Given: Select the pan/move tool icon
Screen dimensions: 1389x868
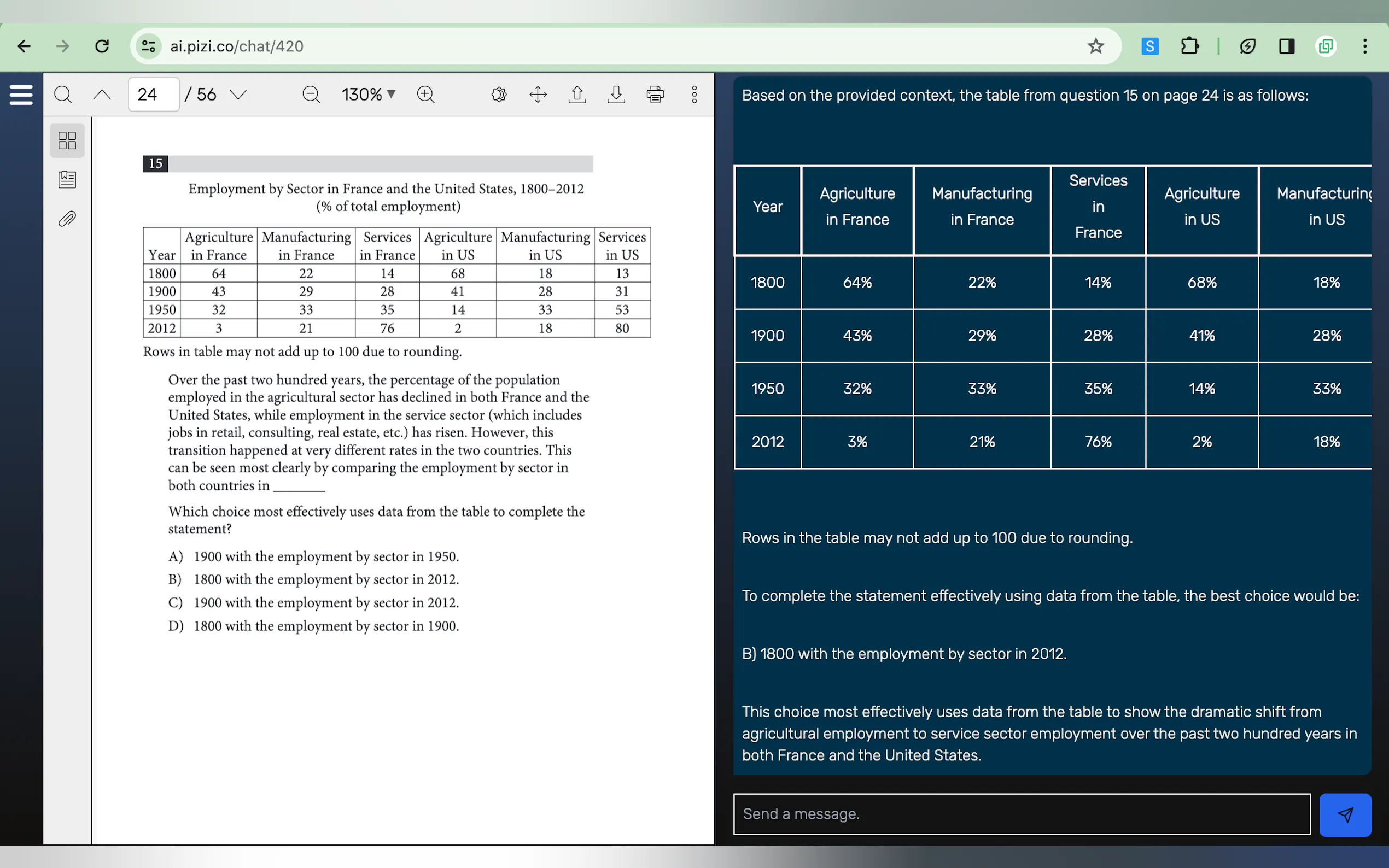Looking at the screenshot, I should (538, 94).
